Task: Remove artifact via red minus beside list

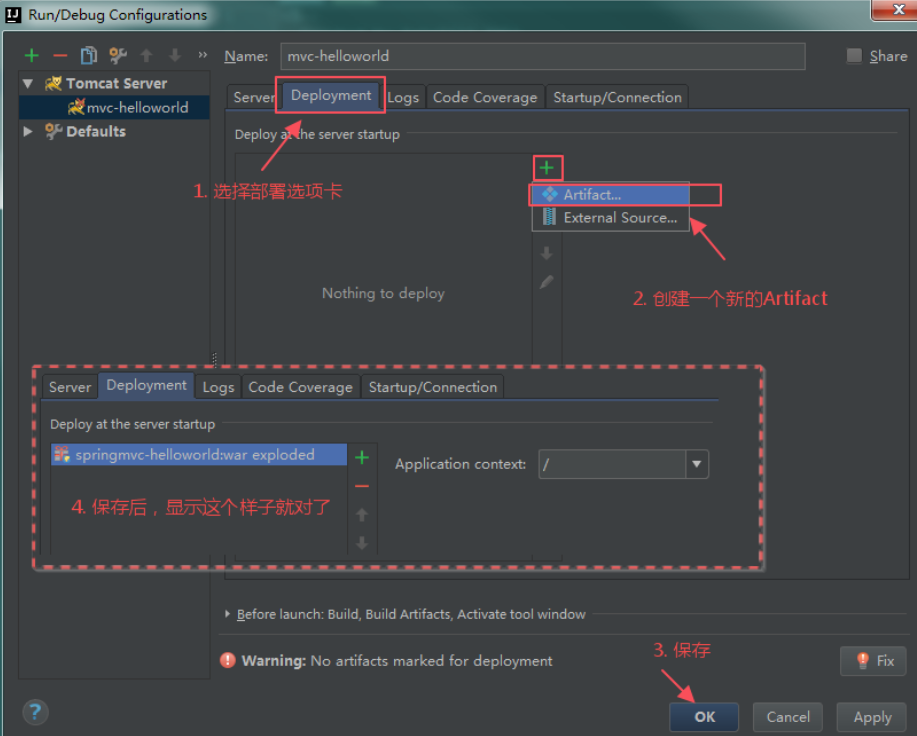Action: pyautogui.click(x=362, y=486)
